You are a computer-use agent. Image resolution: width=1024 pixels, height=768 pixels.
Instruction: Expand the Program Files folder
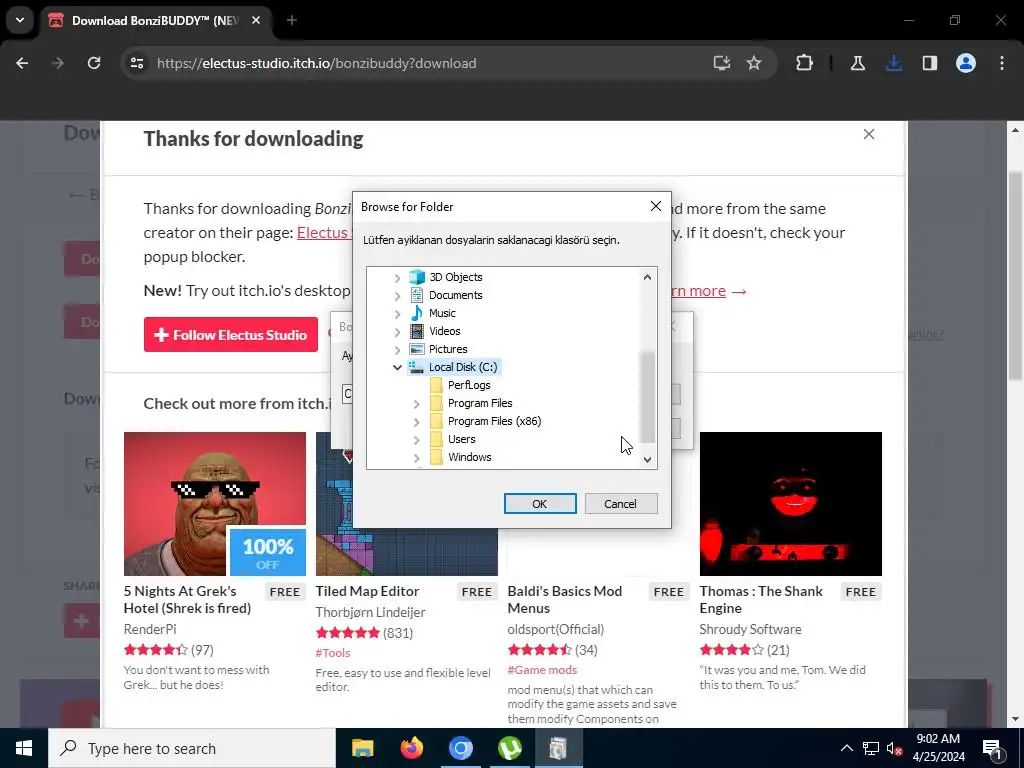pos(416,404)
